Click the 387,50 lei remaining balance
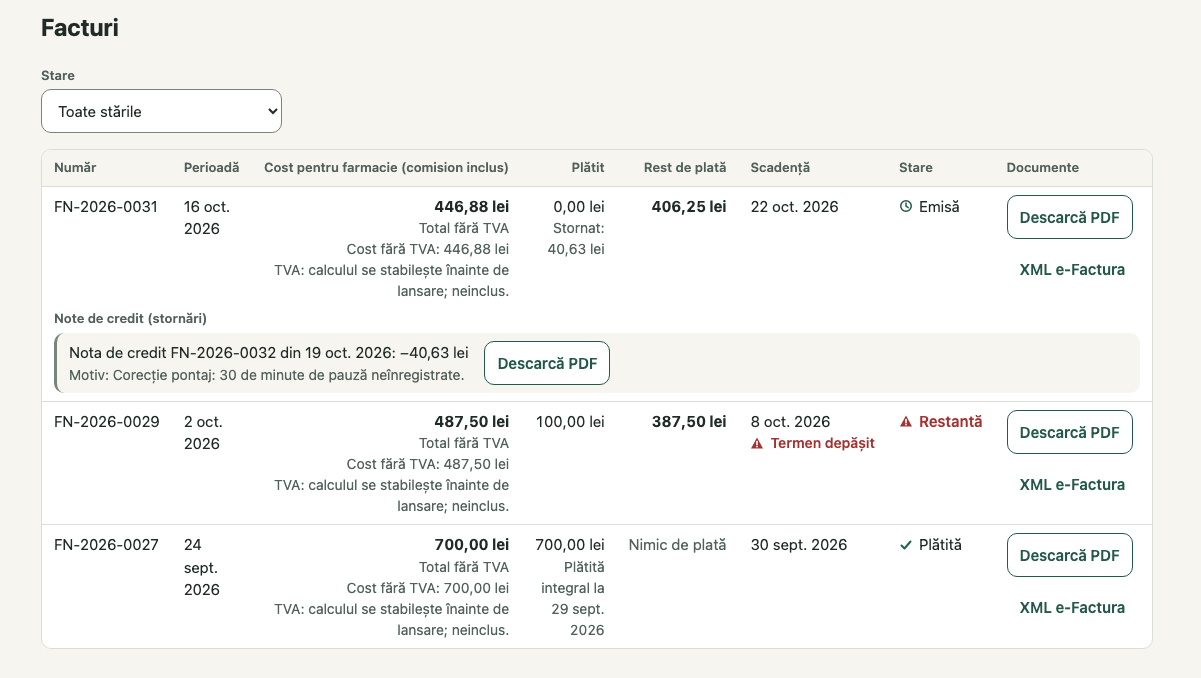Viewport: 1201px width, 678px height. pyautogui.click(x=689, y=422)
